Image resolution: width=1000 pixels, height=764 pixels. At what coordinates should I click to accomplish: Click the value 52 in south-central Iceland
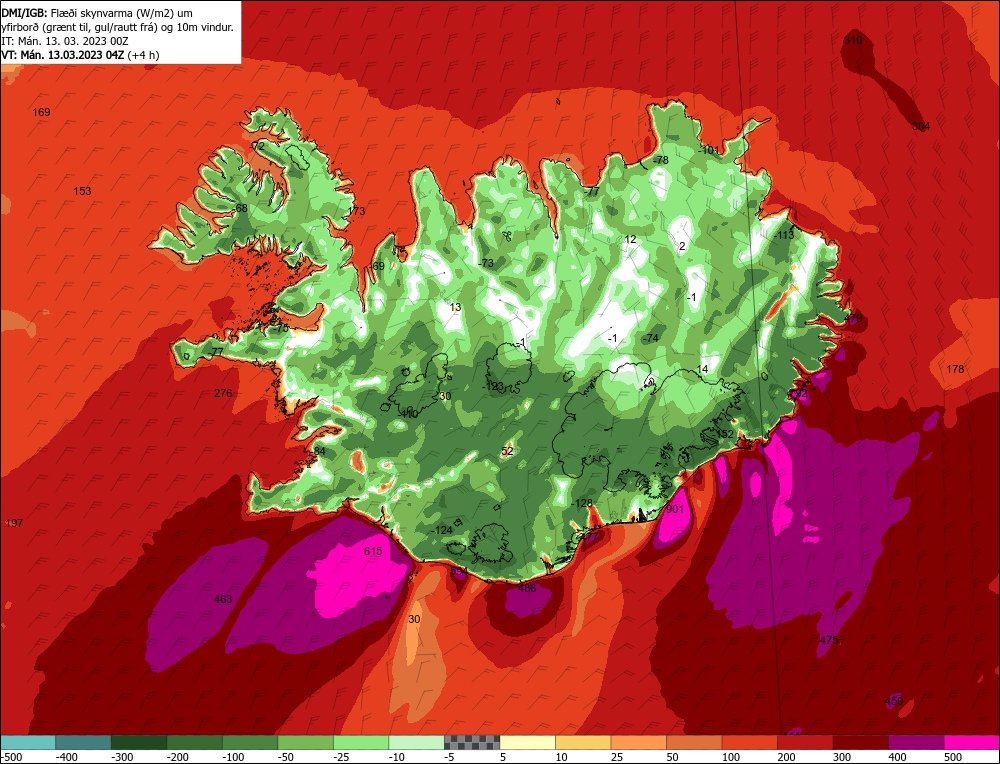[508, 451]
